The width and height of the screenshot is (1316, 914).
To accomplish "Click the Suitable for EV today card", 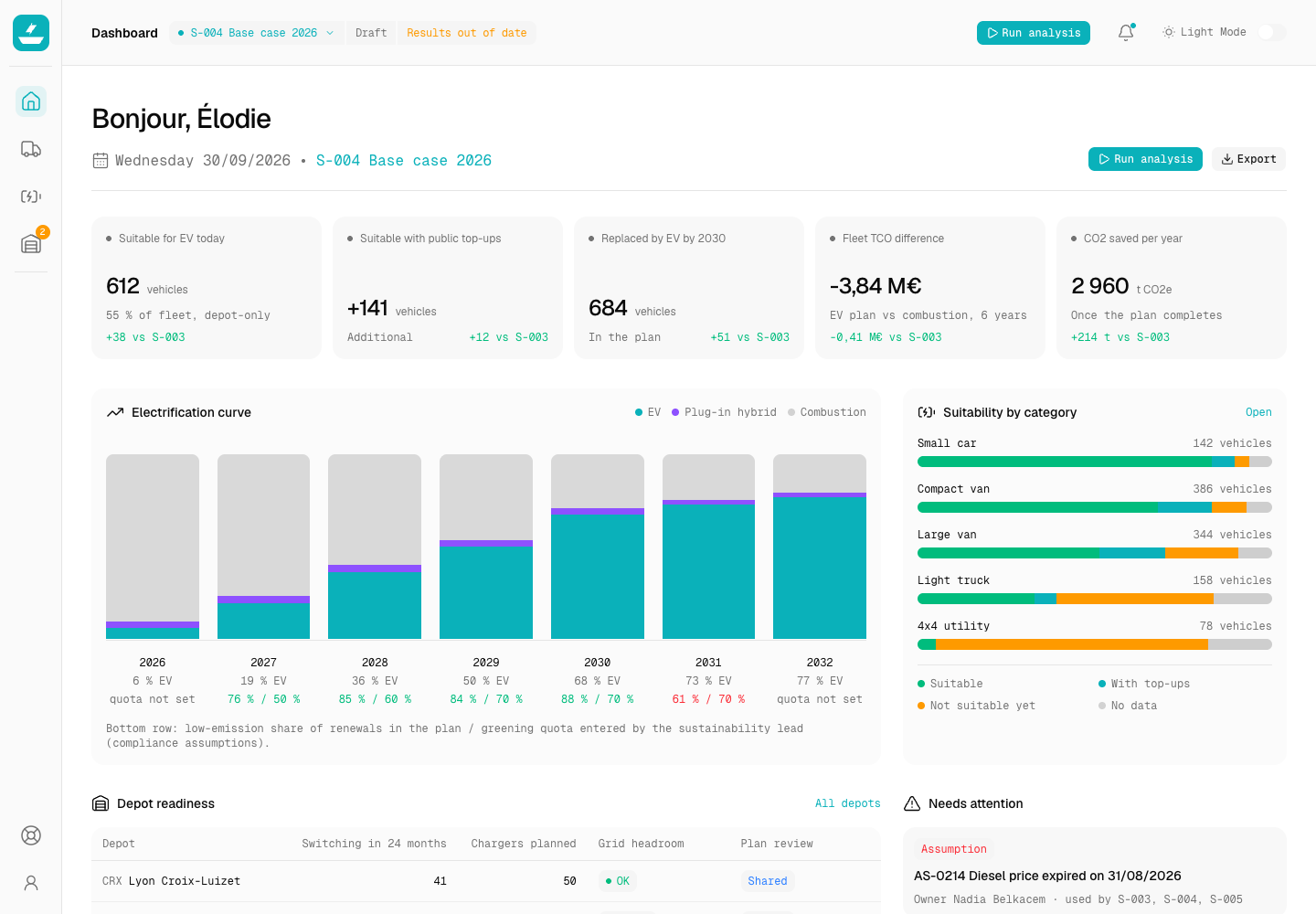I will (207, 288).
